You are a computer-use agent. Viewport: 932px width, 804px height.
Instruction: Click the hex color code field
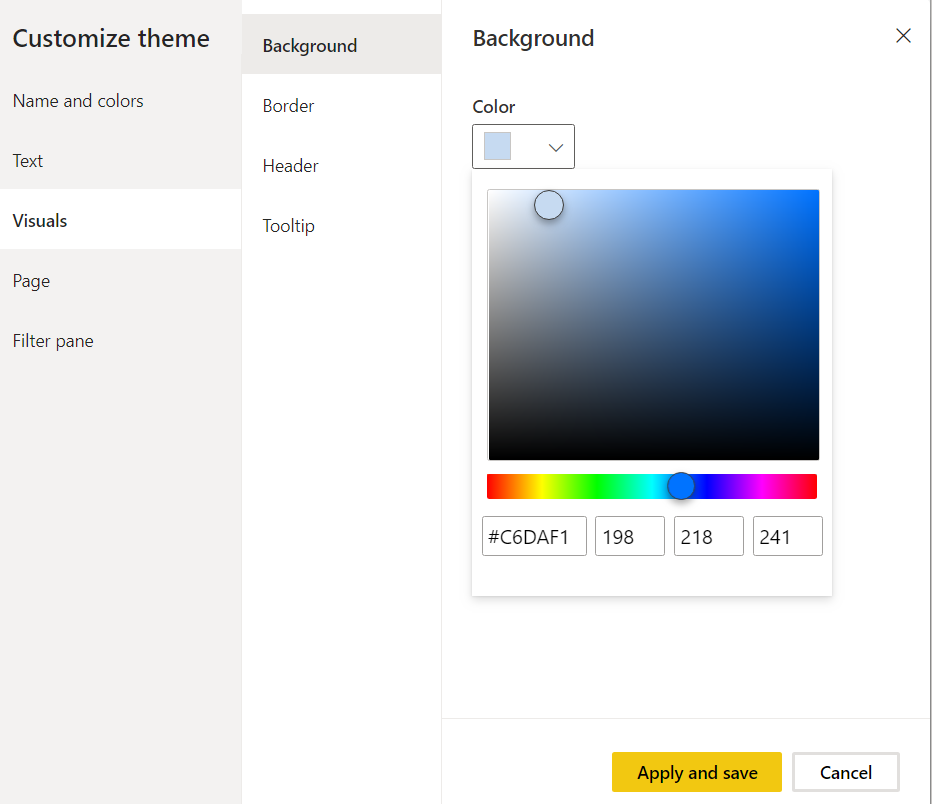(x=534, y=537)
